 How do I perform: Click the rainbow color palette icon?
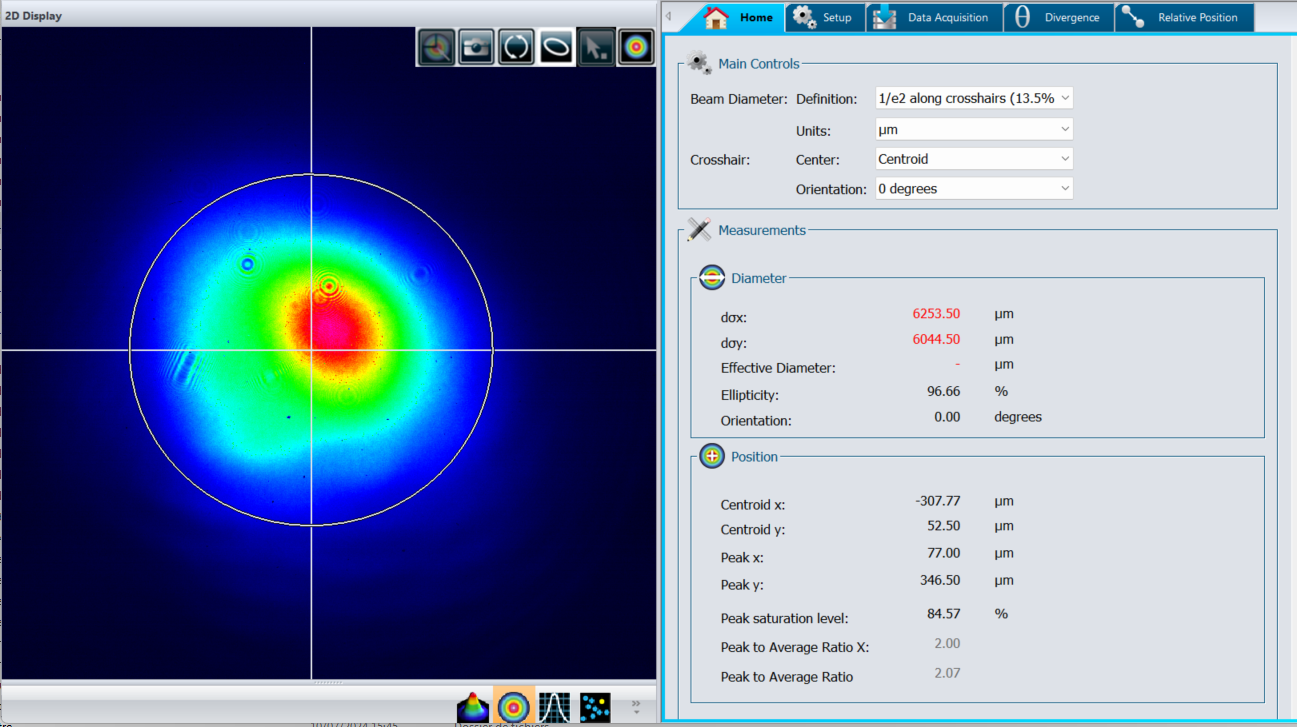click(x=636, y=47)
